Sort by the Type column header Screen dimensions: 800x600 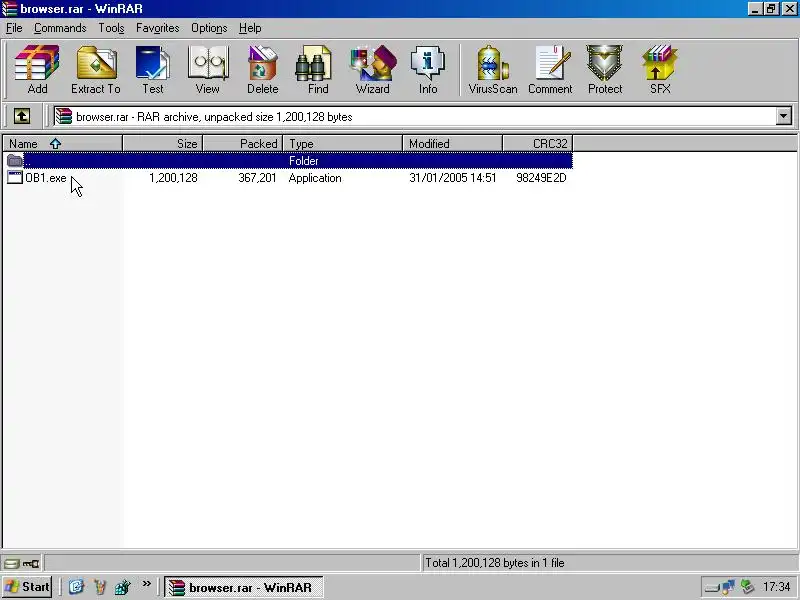(343, 144)
